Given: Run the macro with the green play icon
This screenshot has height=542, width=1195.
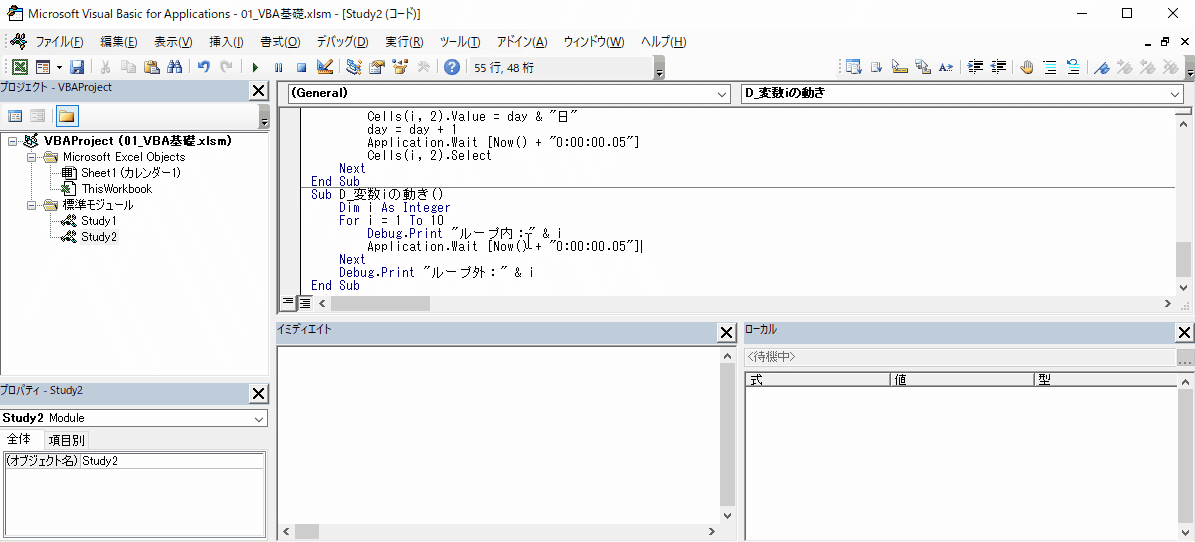Looking at the screenshot, I should tap(255, 67).
